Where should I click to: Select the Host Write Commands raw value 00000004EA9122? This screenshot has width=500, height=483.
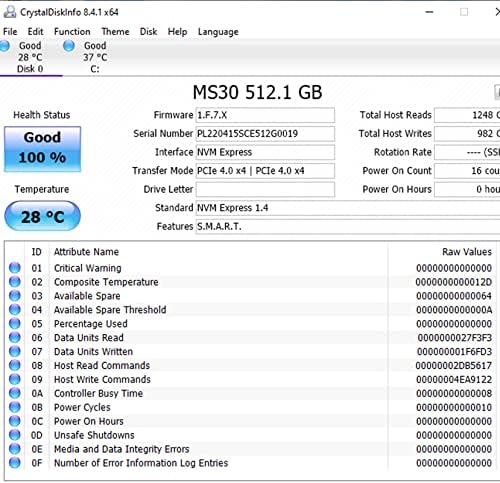point(454,379)
